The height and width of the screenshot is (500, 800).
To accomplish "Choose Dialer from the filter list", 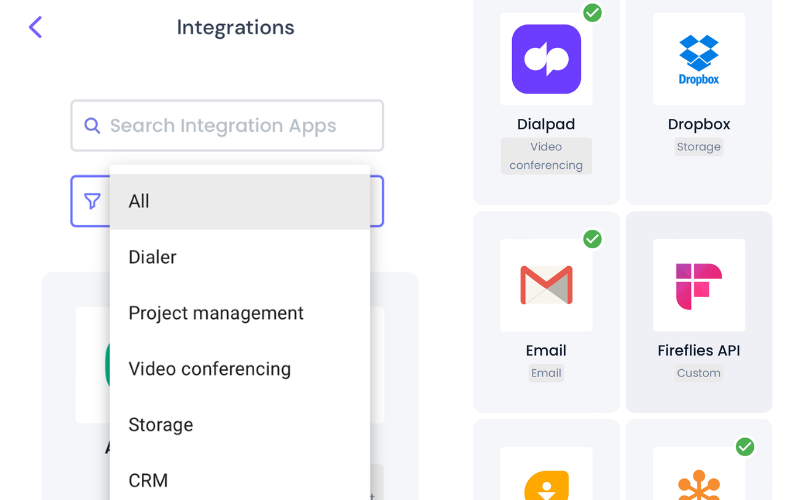I will pyautogui.click(x=239, y=257).
